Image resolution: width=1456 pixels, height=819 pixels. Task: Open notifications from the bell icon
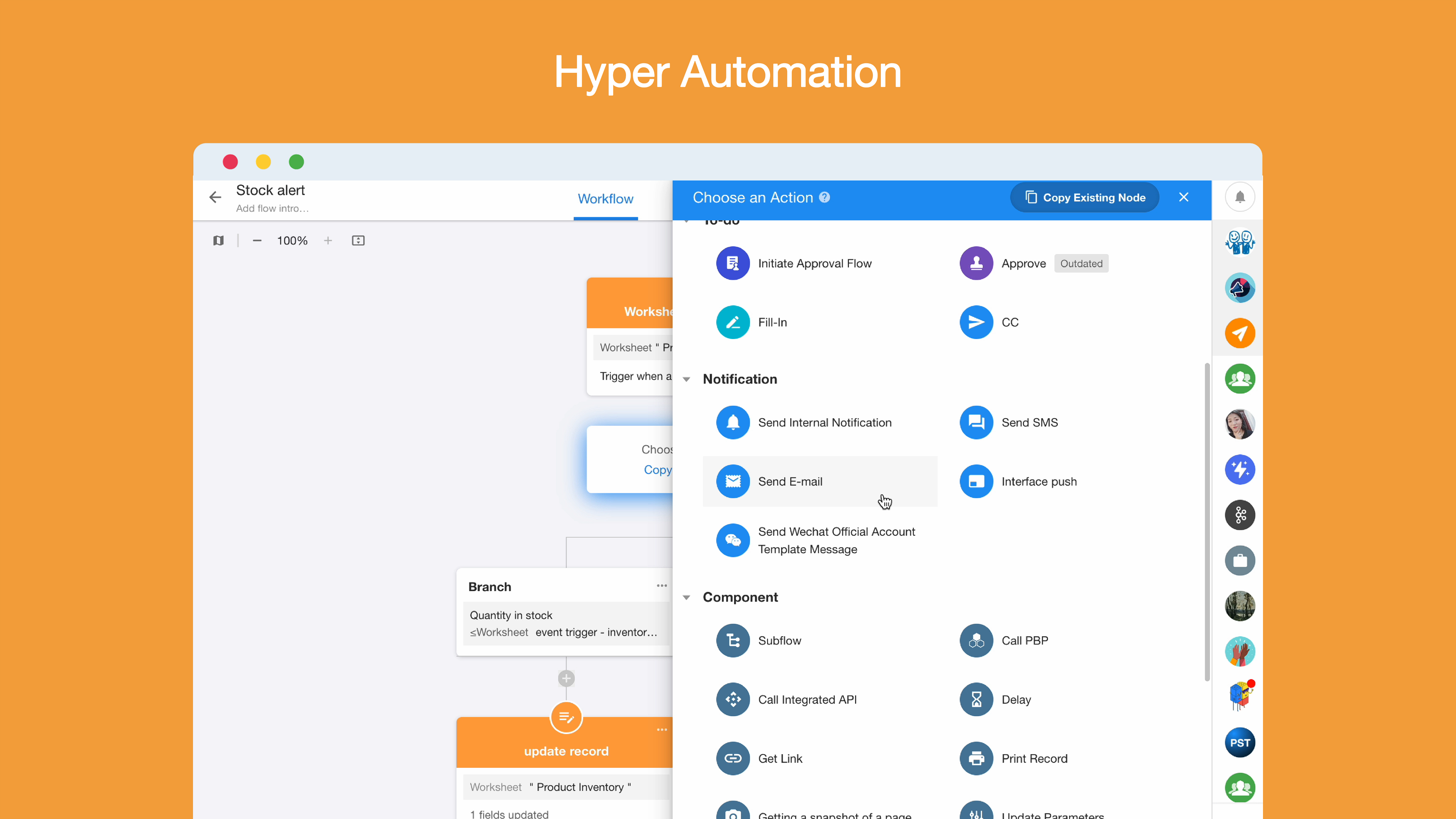pyautogui.click(x=1239, y=197)
